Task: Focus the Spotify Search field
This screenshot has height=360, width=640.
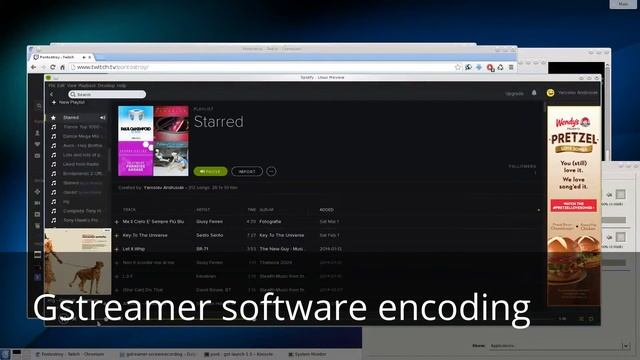Action: [107, 94]
